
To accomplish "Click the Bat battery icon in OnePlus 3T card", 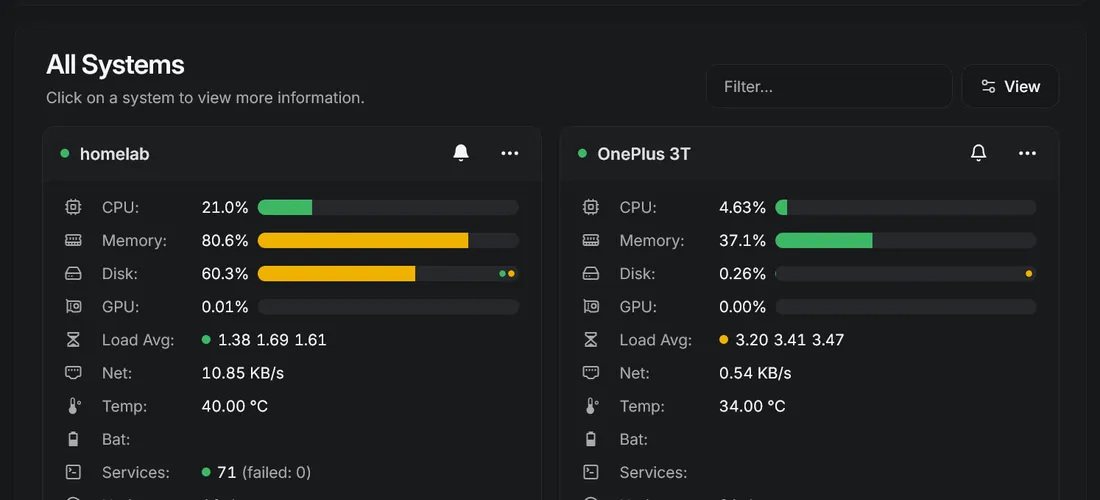I will (591, 439).
